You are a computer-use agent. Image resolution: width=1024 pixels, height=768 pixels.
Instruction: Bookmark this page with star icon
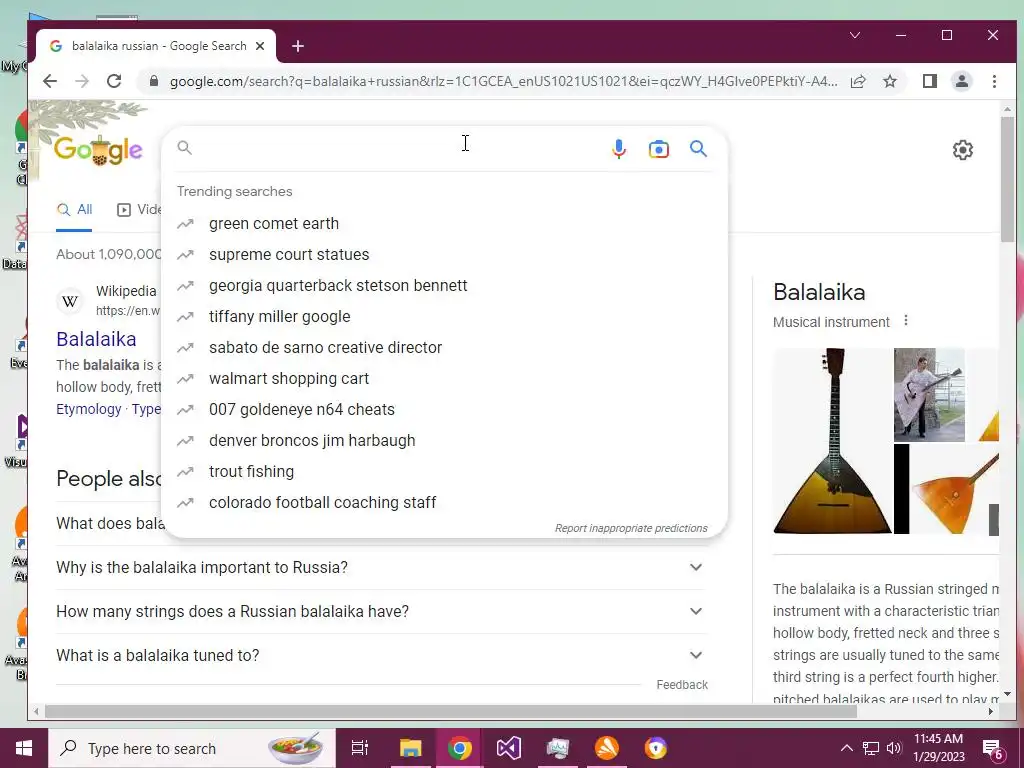[x=889, y=81]
